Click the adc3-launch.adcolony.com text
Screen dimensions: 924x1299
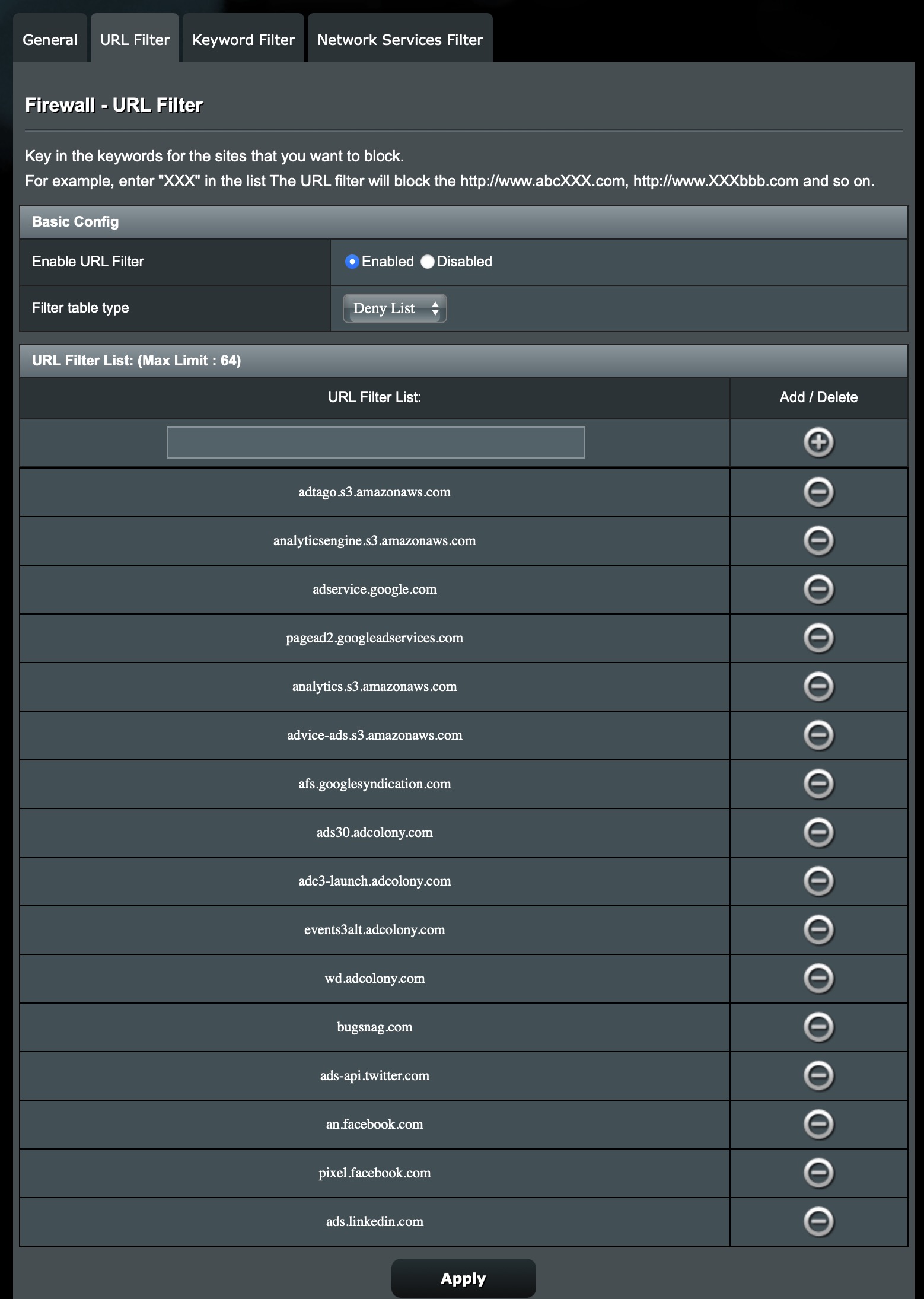[374, 881]
